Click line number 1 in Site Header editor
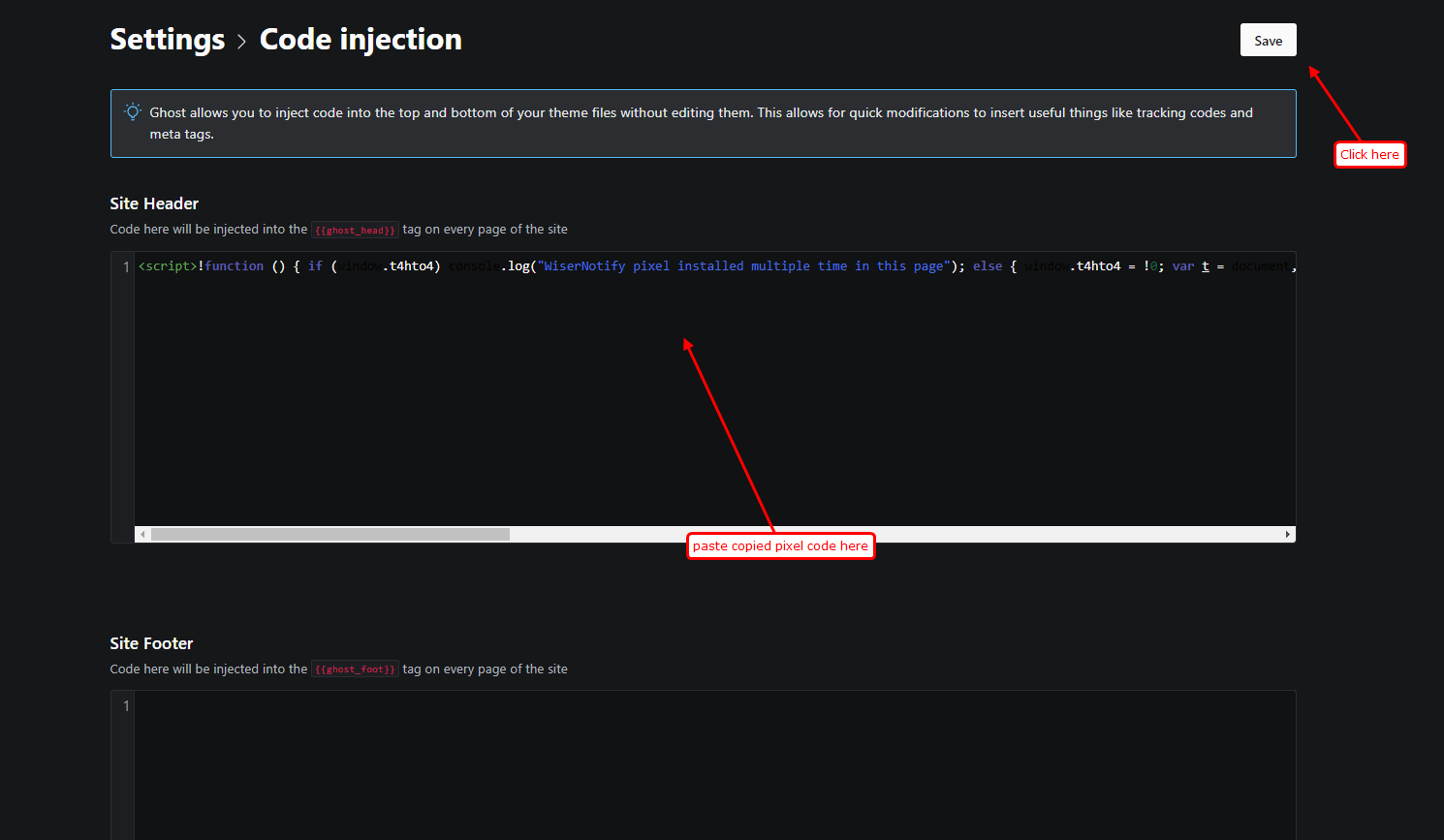The height and width of the screenshot is (840, 1444). 125,266
